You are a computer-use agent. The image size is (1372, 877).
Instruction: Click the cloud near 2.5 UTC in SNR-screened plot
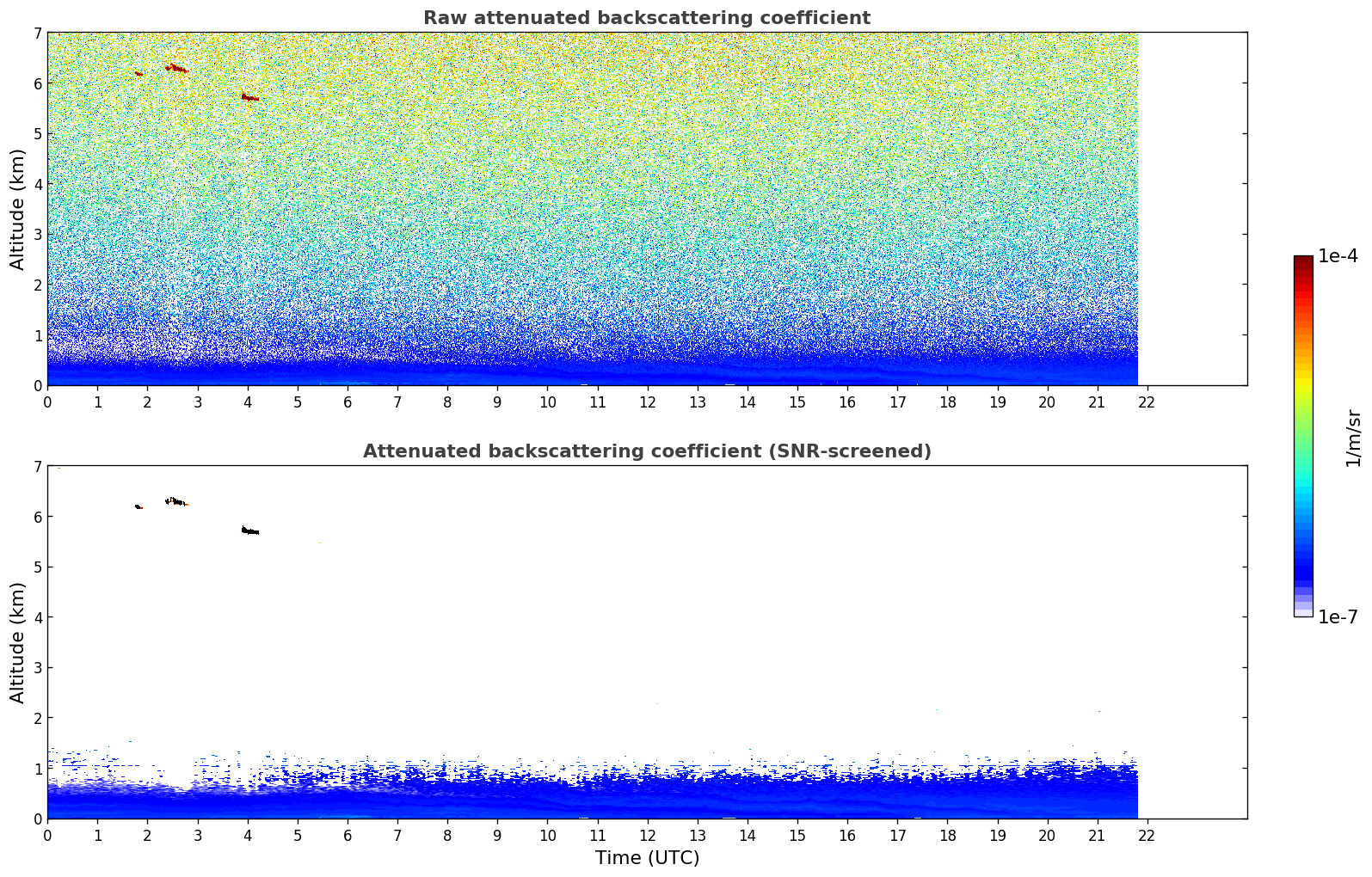[x=176, y=501]
